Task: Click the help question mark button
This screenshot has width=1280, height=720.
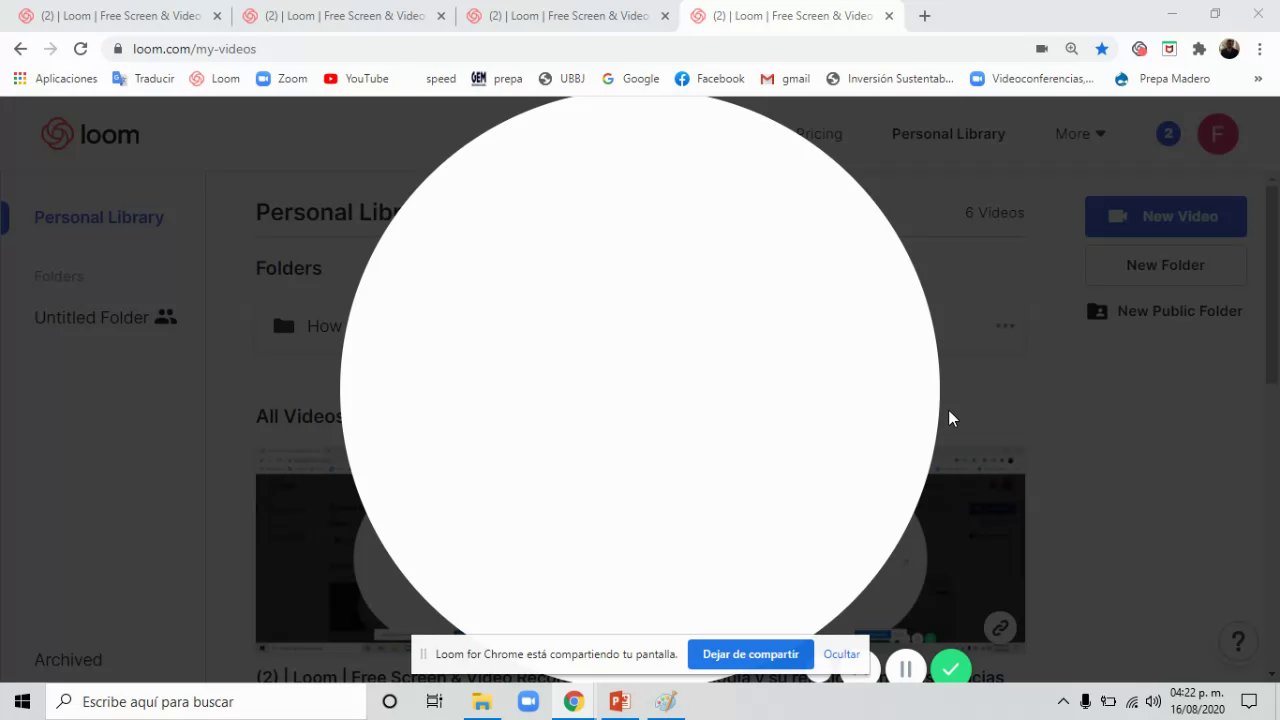Action: click(x=1238, y=642)
